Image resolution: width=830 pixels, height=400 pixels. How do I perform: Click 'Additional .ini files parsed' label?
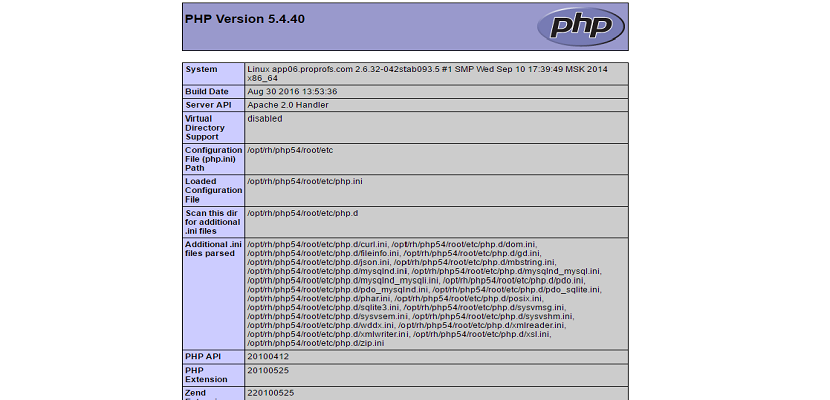213,249
